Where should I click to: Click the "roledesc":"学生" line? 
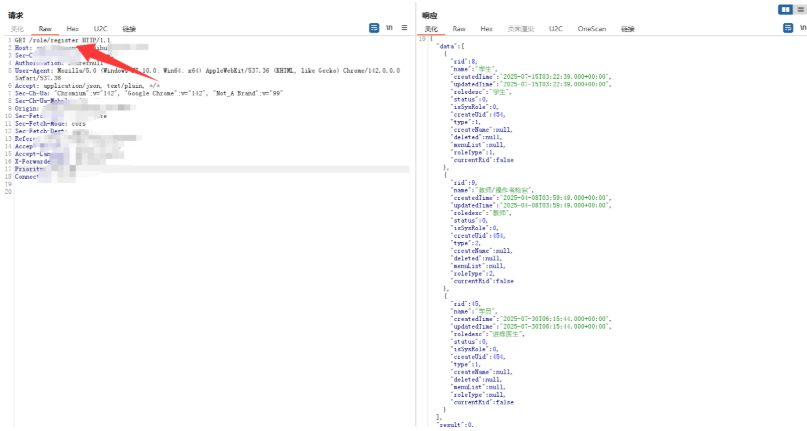[x=481, y=92]
